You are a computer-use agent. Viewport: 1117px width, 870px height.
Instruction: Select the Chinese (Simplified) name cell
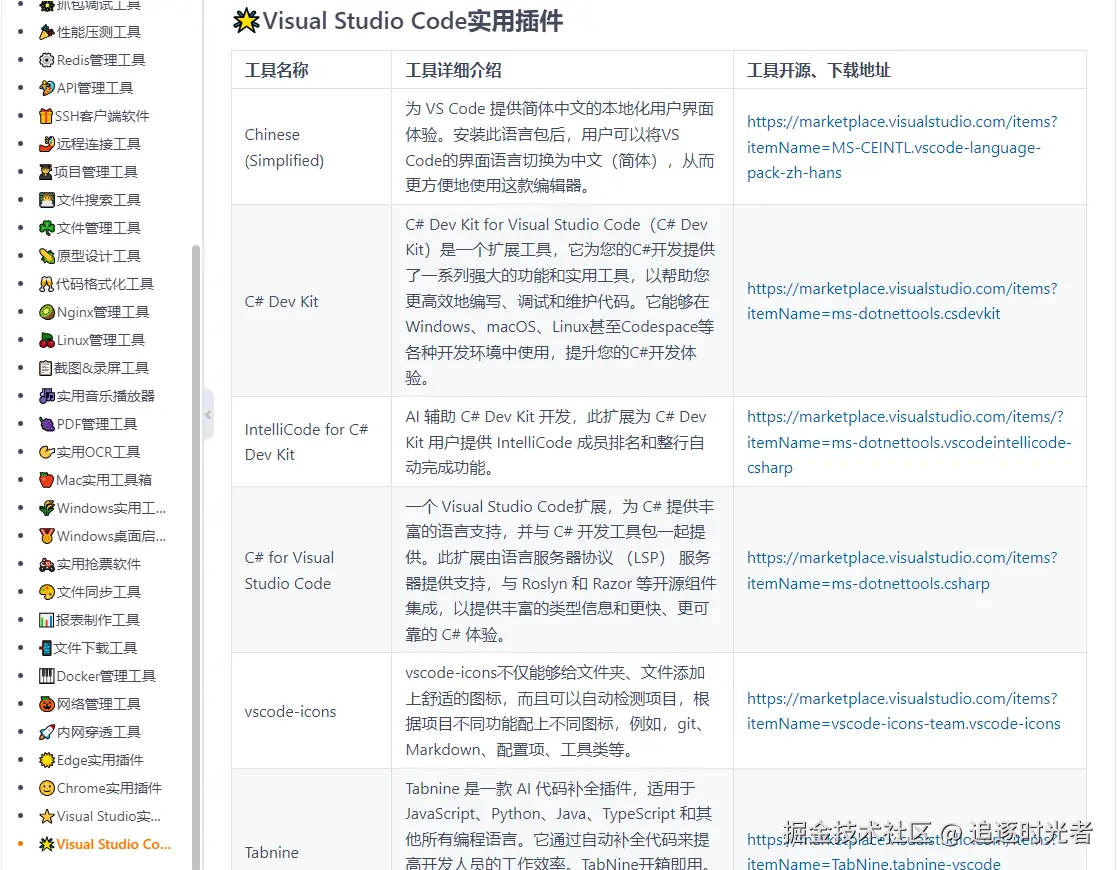(311, 147)
